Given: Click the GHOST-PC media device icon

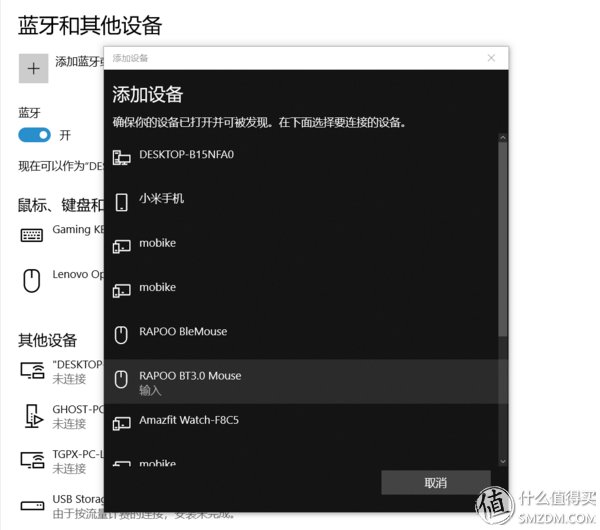Looking at the screenshot, I should click(34, 416).
